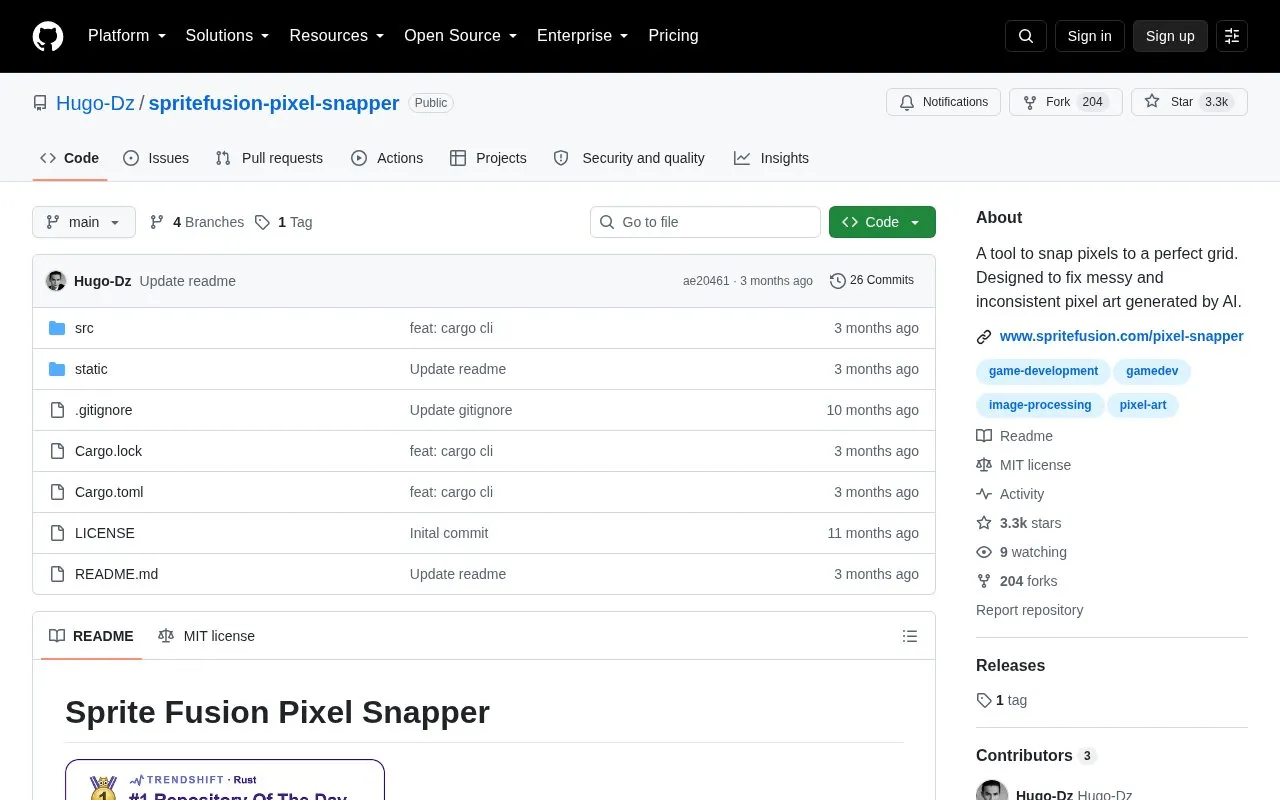Click the Trendshift badge image
Screen dimensions: 1280x800
(x=225, y=780)
